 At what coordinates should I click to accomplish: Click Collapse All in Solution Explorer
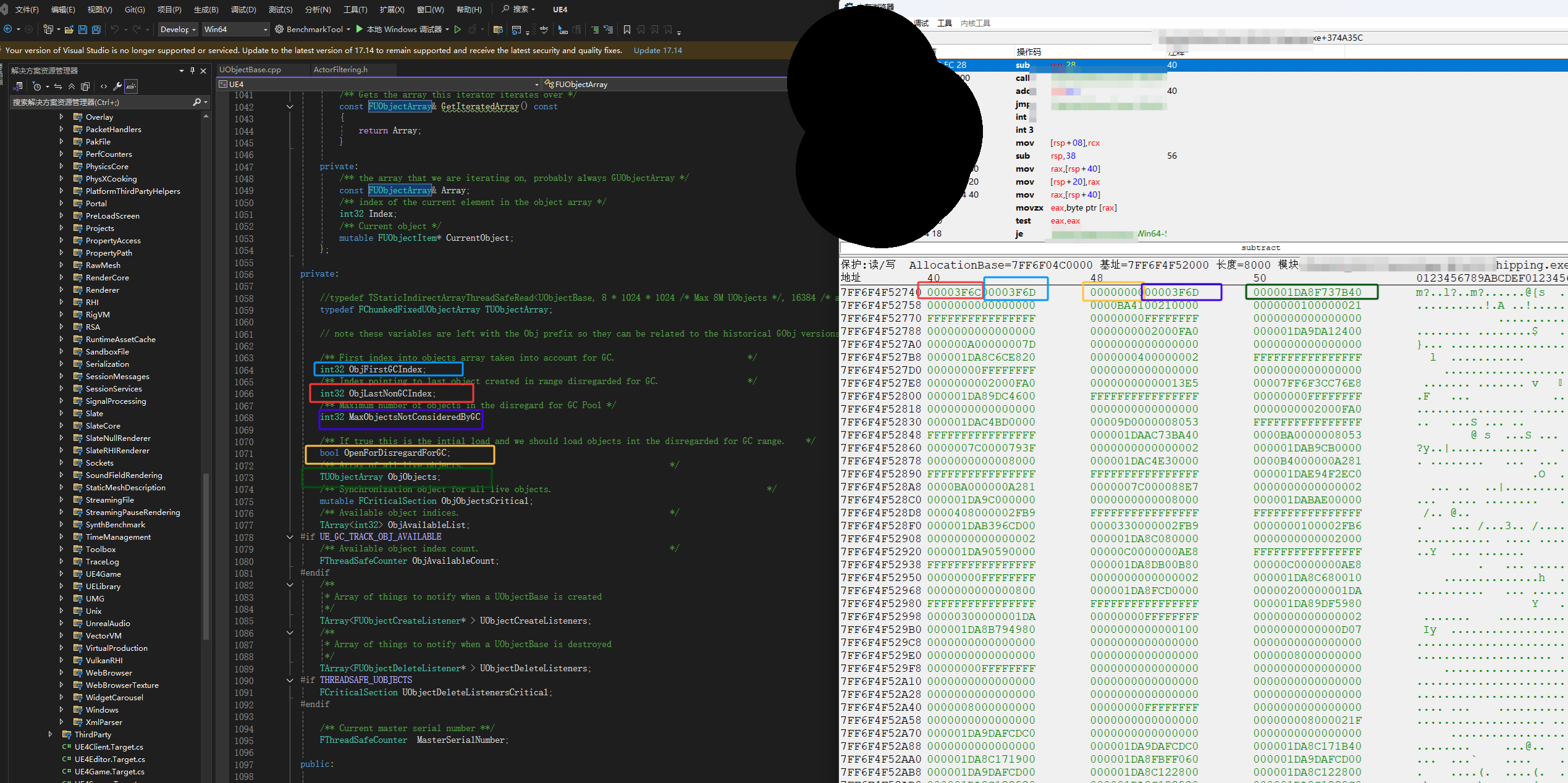(72, 86)
